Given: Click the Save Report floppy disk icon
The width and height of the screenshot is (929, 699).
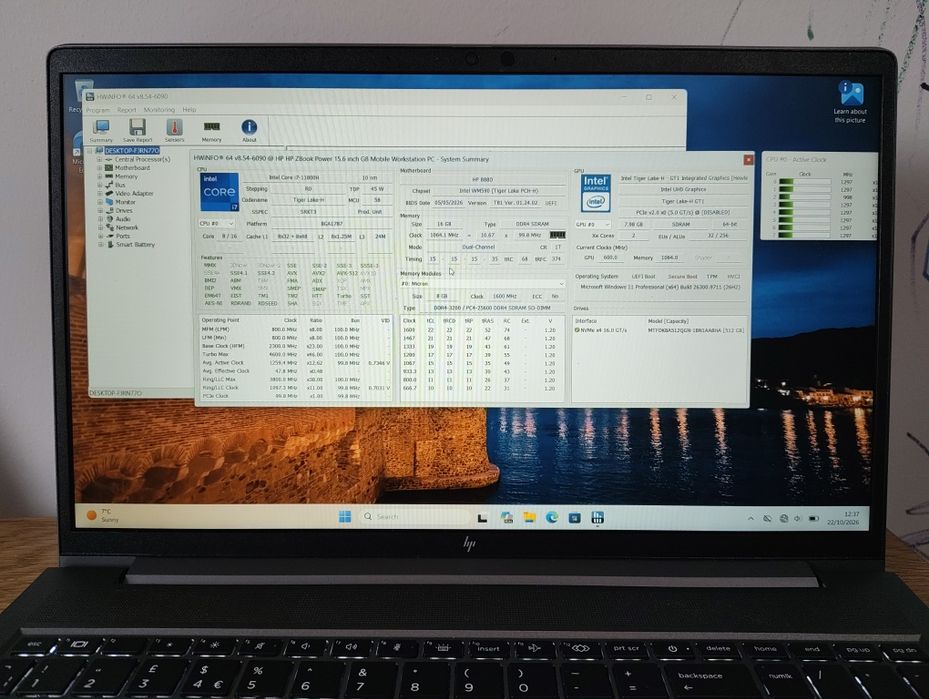Looking at the screenshot, I should [137, 129].
